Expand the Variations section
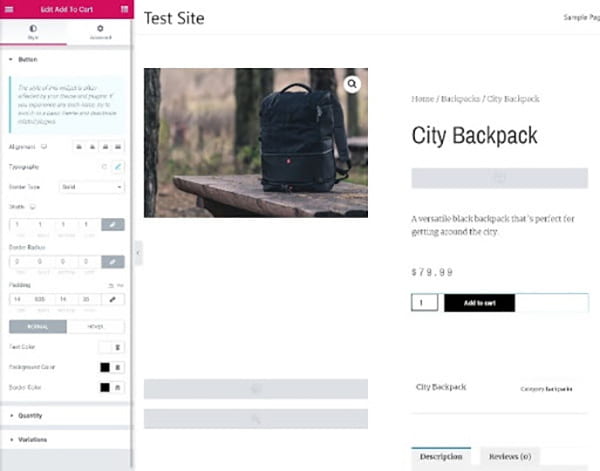 click(32, 440)
